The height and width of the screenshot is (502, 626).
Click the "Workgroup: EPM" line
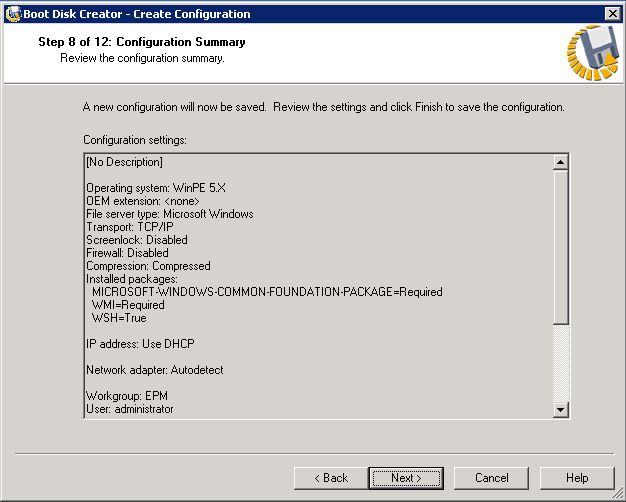pos(120,396)
